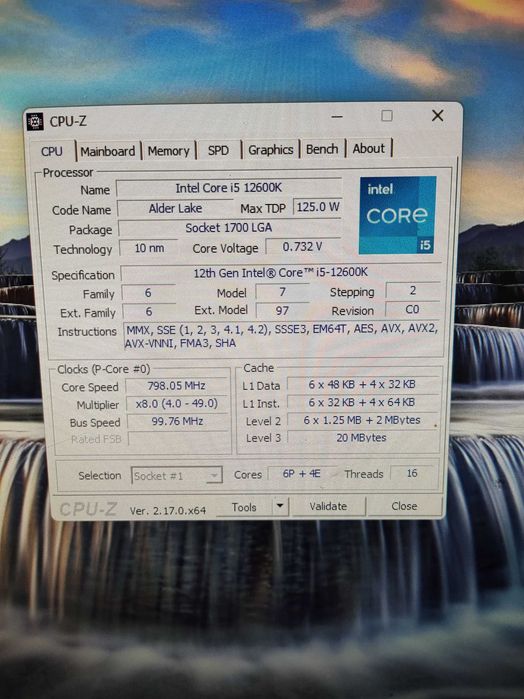Click the Level 3 value 20 MBytes
The image size is (524, 699).
point(362,438)
